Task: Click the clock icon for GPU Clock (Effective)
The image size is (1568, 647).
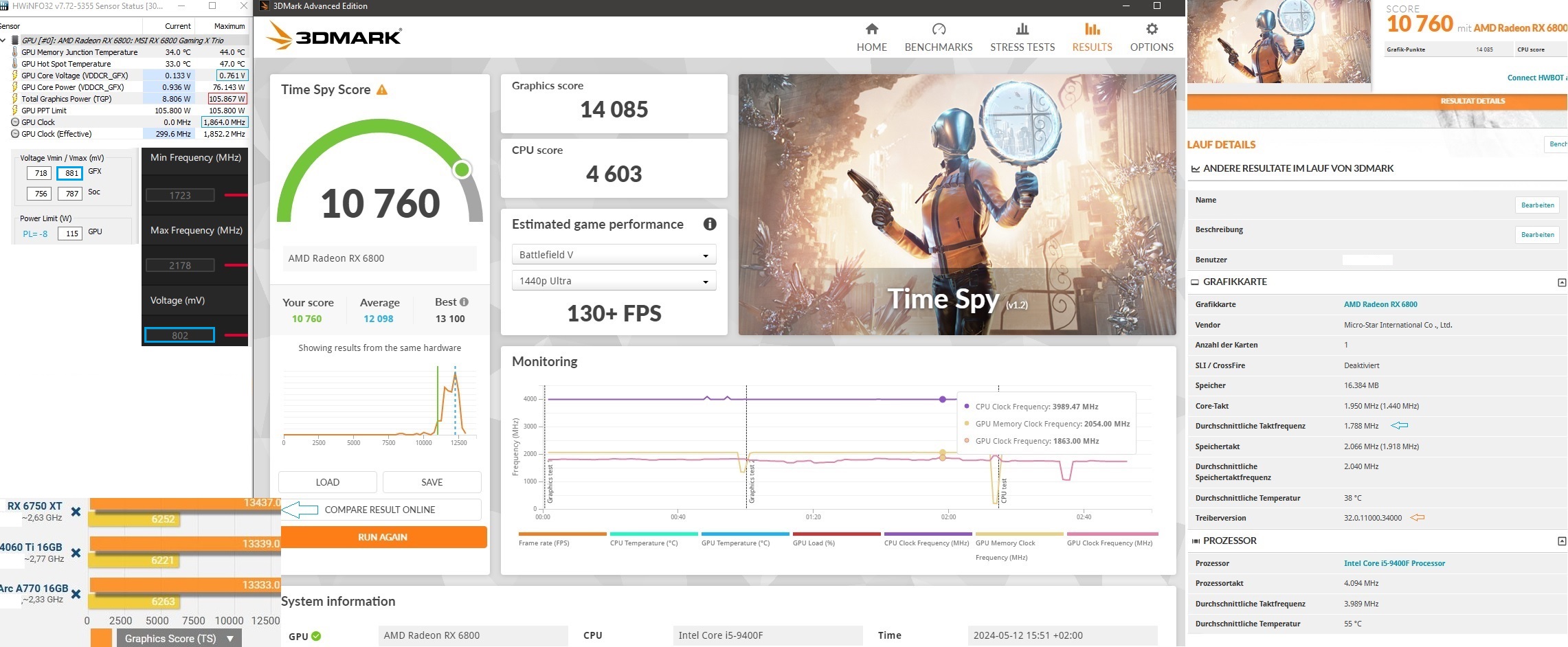Action: click(x=15, y=134)
